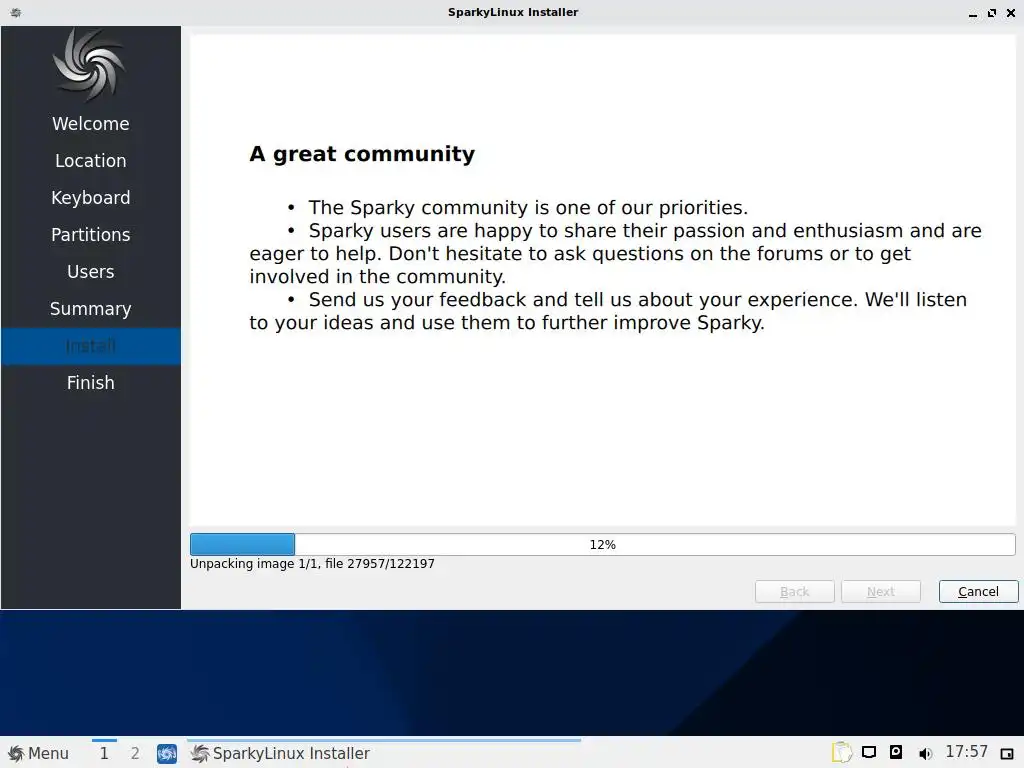Select the Location step in sidebar
The image size is (1024, 768).
(91, 161)
